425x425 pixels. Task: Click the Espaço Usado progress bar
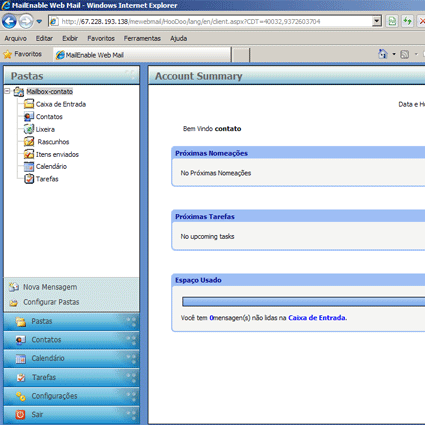pos(304,302)
